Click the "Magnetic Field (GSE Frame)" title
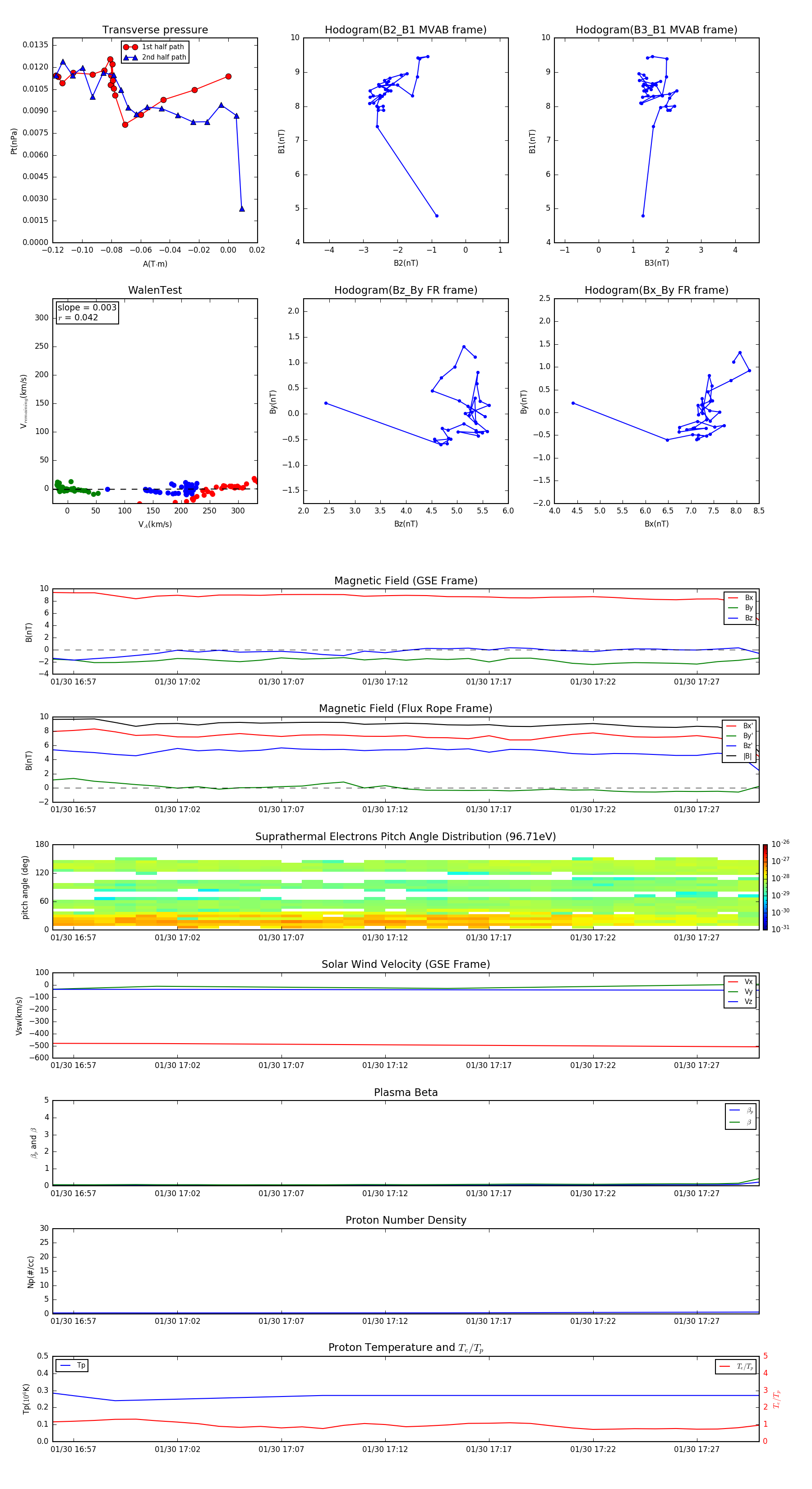The image size is (812, 1489). pyautogui.click(x=405, y=581)
